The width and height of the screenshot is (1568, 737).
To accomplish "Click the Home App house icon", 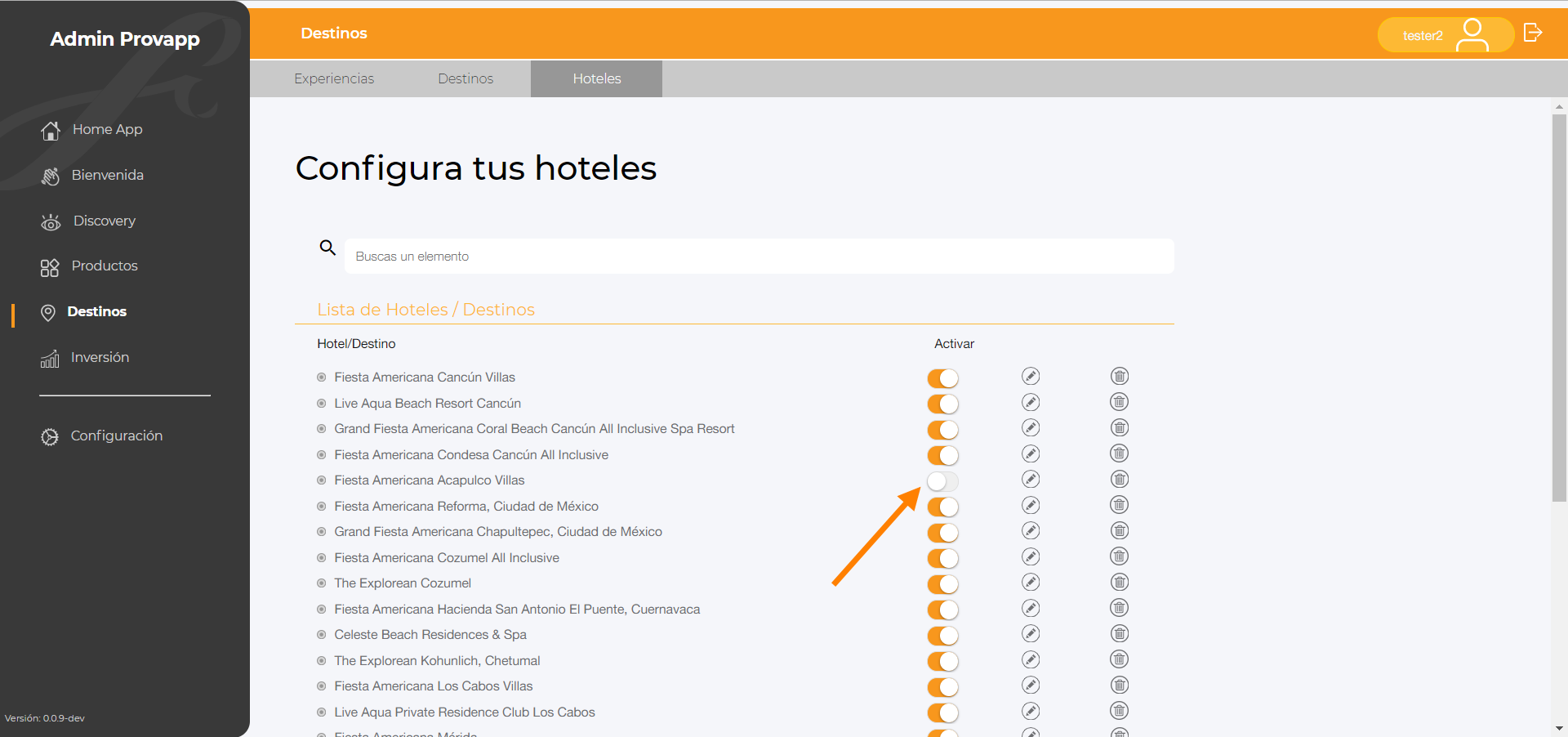I will [x=51, y=131].
